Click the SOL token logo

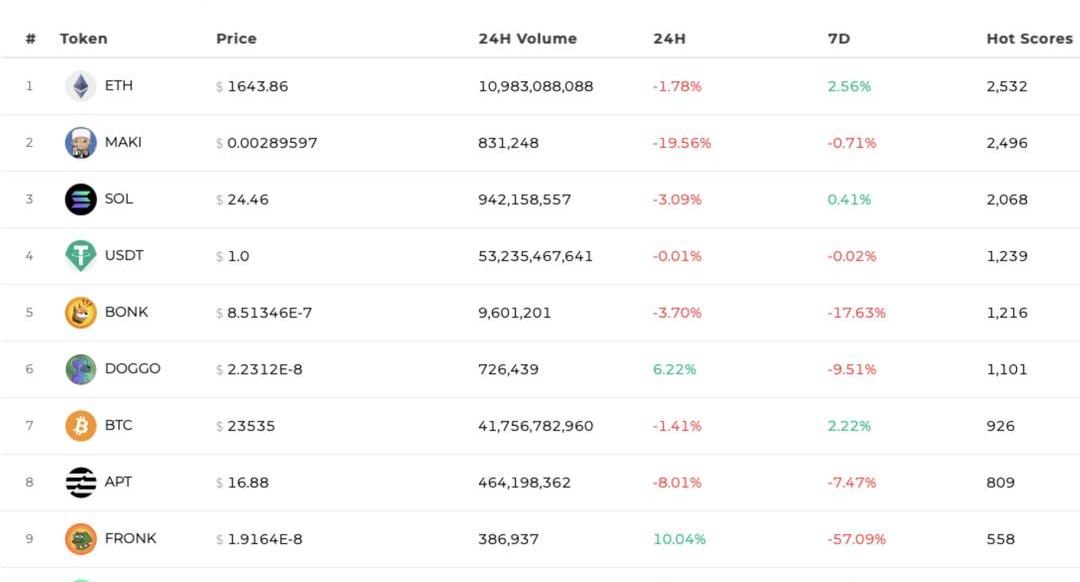[x=81, y=199]
